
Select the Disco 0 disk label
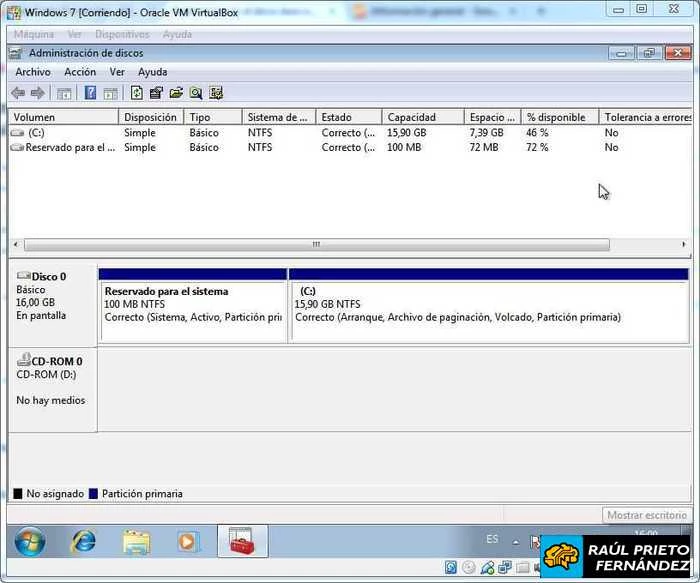[x=53, y=306]
